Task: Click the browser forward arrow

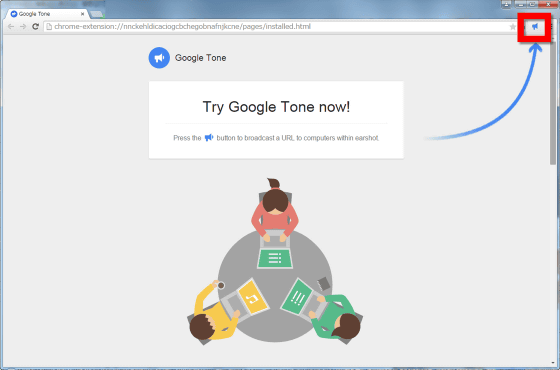Action: point(23,26)
